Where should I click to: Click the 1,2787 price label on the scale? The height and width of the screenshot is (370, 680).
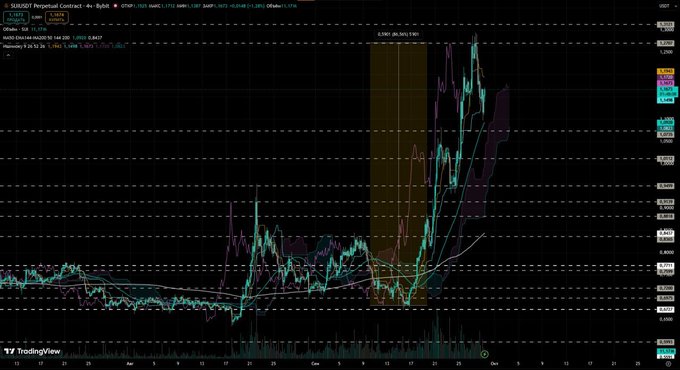[666, 43]
